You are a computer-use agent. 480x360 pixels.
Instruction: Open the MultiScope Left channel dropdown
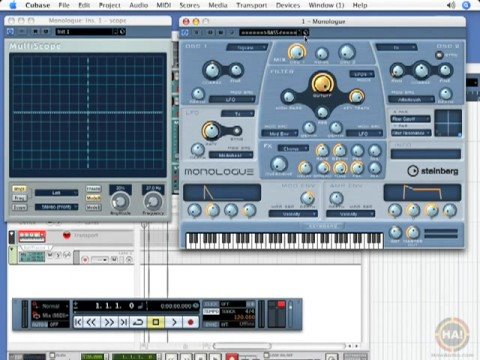56,193
